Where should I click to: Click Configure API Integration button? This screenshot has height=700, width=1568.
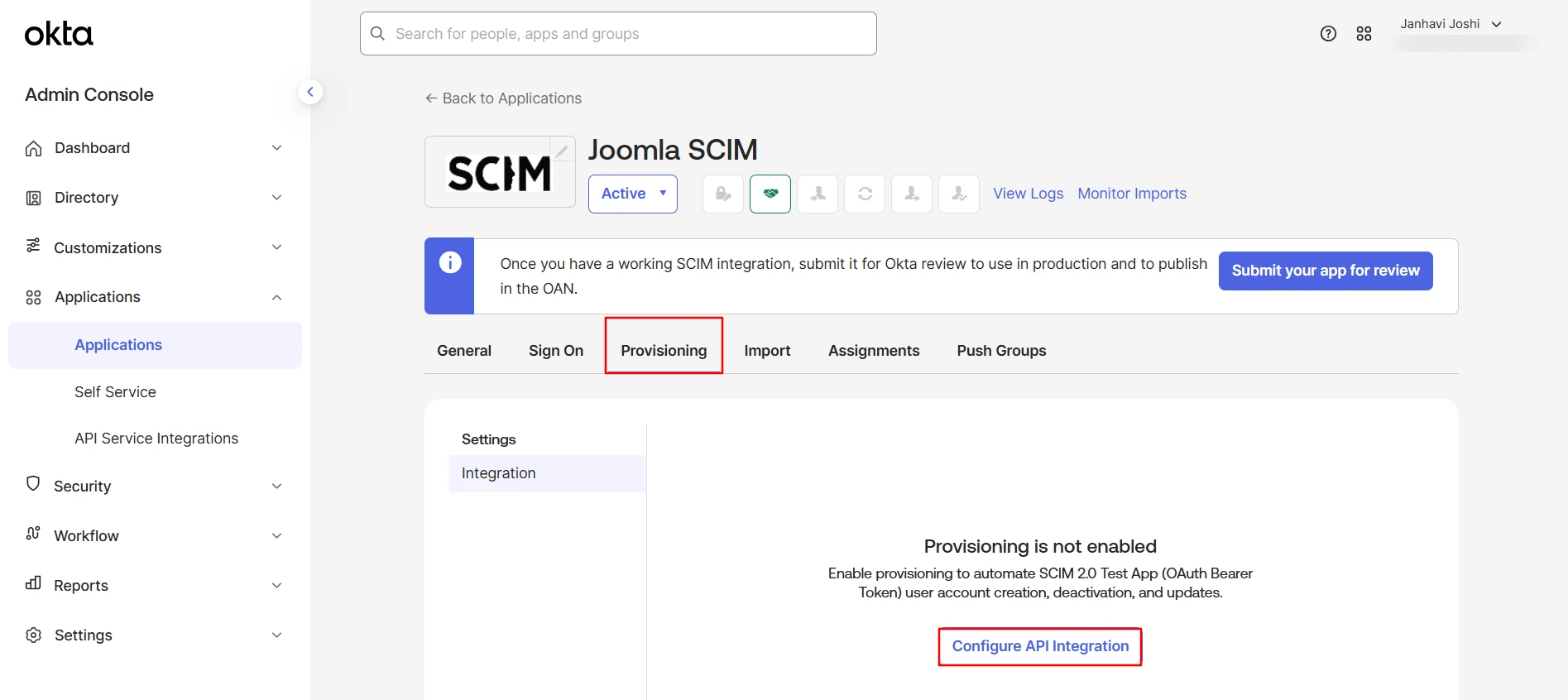1040,646
